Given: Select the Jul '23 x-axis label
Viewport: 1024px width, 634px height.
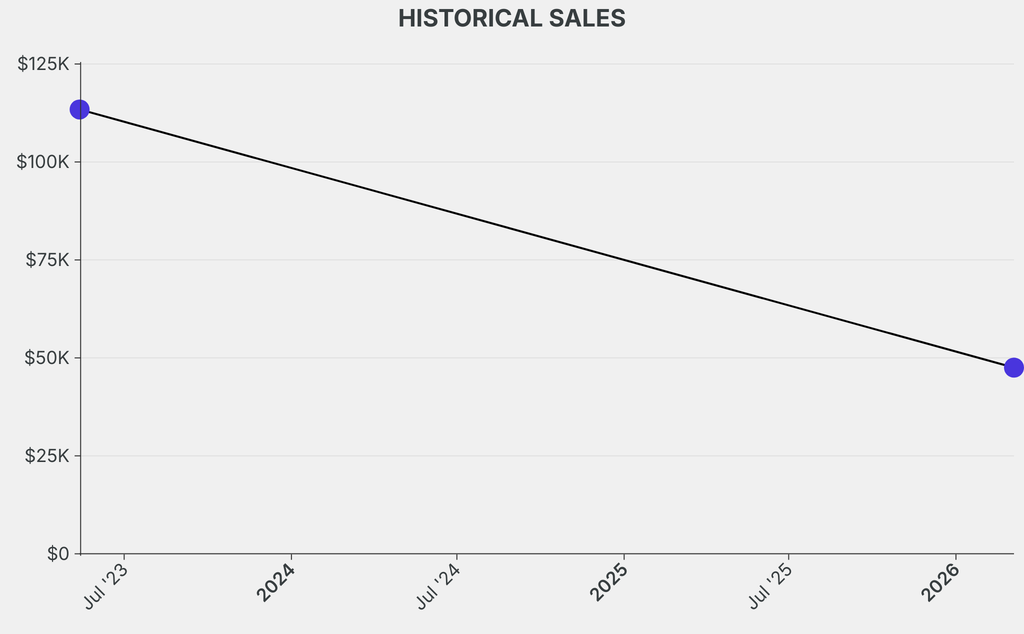Looking at the screenshot, I should tap(106, 585).
